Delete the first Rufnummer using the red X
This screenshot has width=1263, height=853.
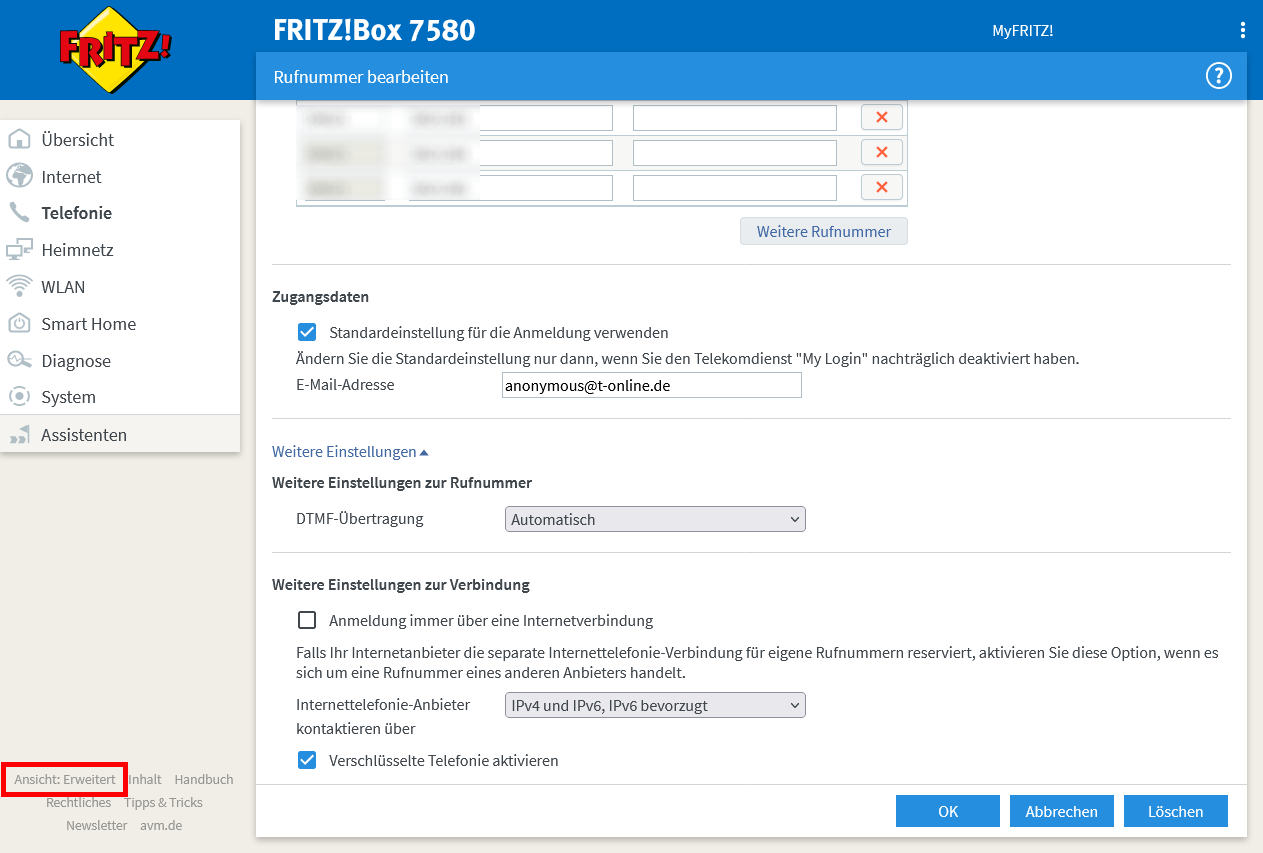tap(881, 117)
